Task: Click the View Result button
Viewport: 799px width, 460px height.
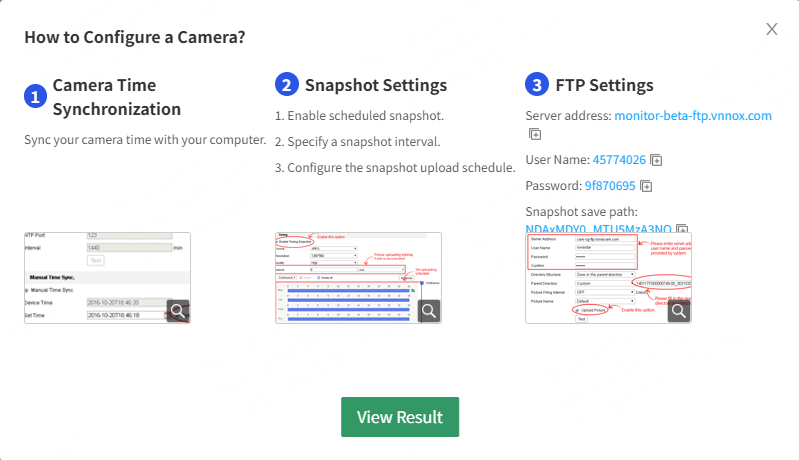Action: 400,417
